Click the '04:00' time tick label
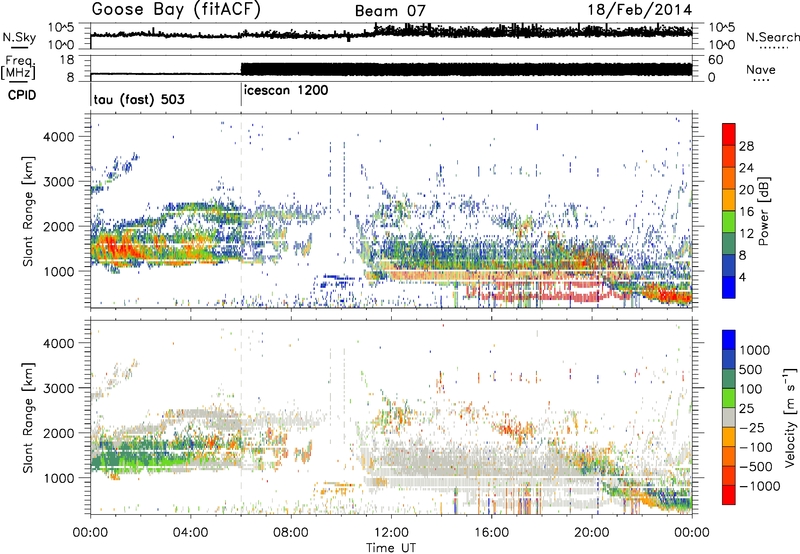 pyautogui.click(x=190, y=533)
